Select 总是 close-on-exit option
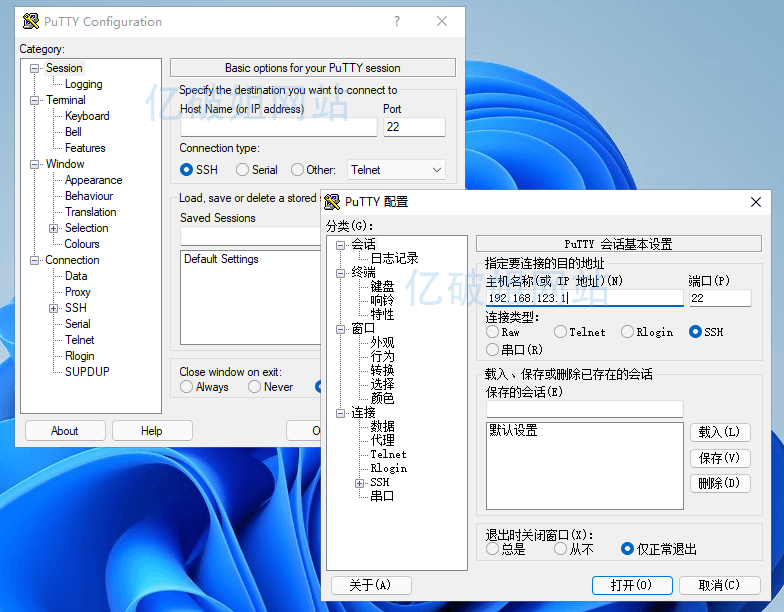 493,549
